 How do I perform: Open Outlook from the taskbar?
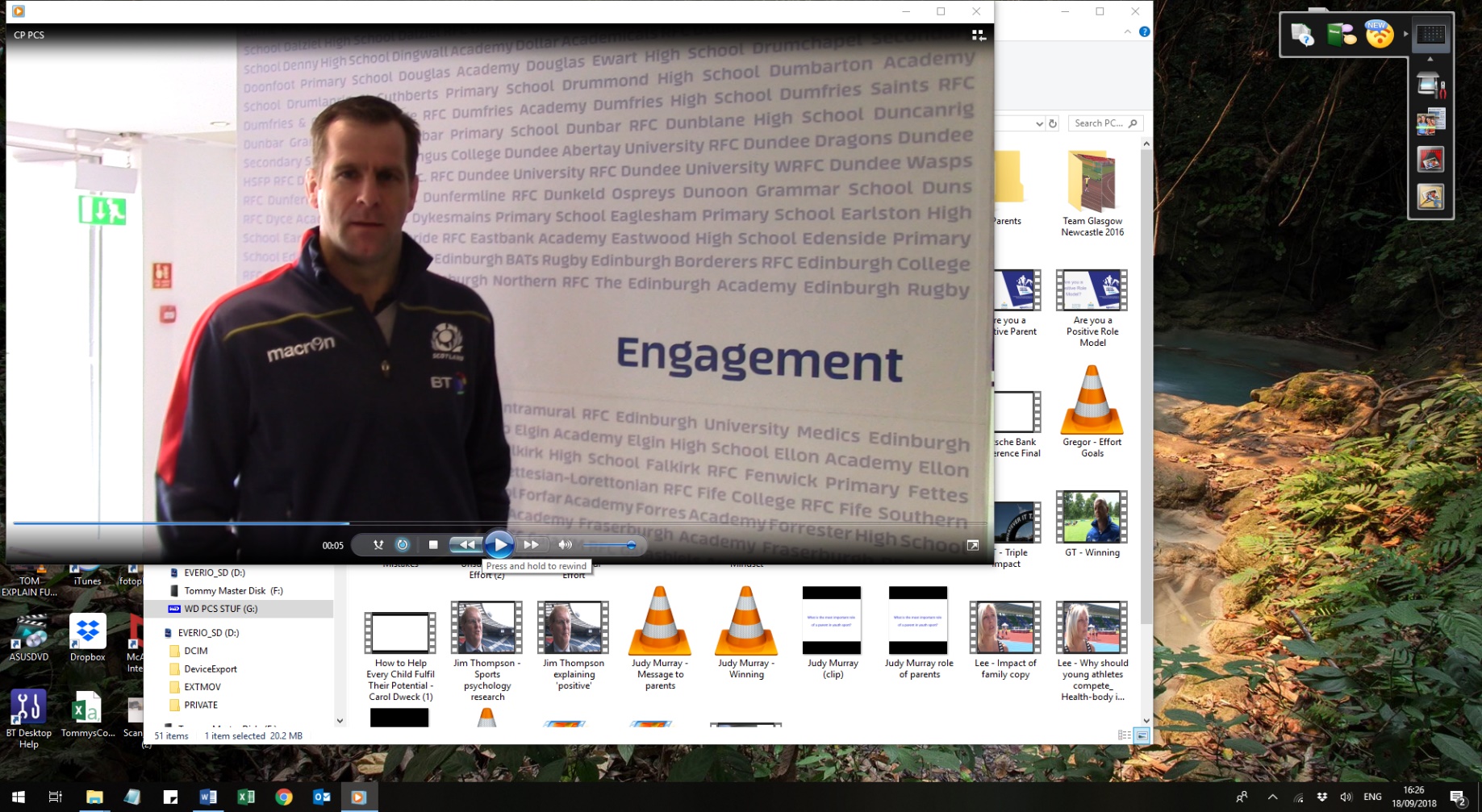click(x=321, y=797)
